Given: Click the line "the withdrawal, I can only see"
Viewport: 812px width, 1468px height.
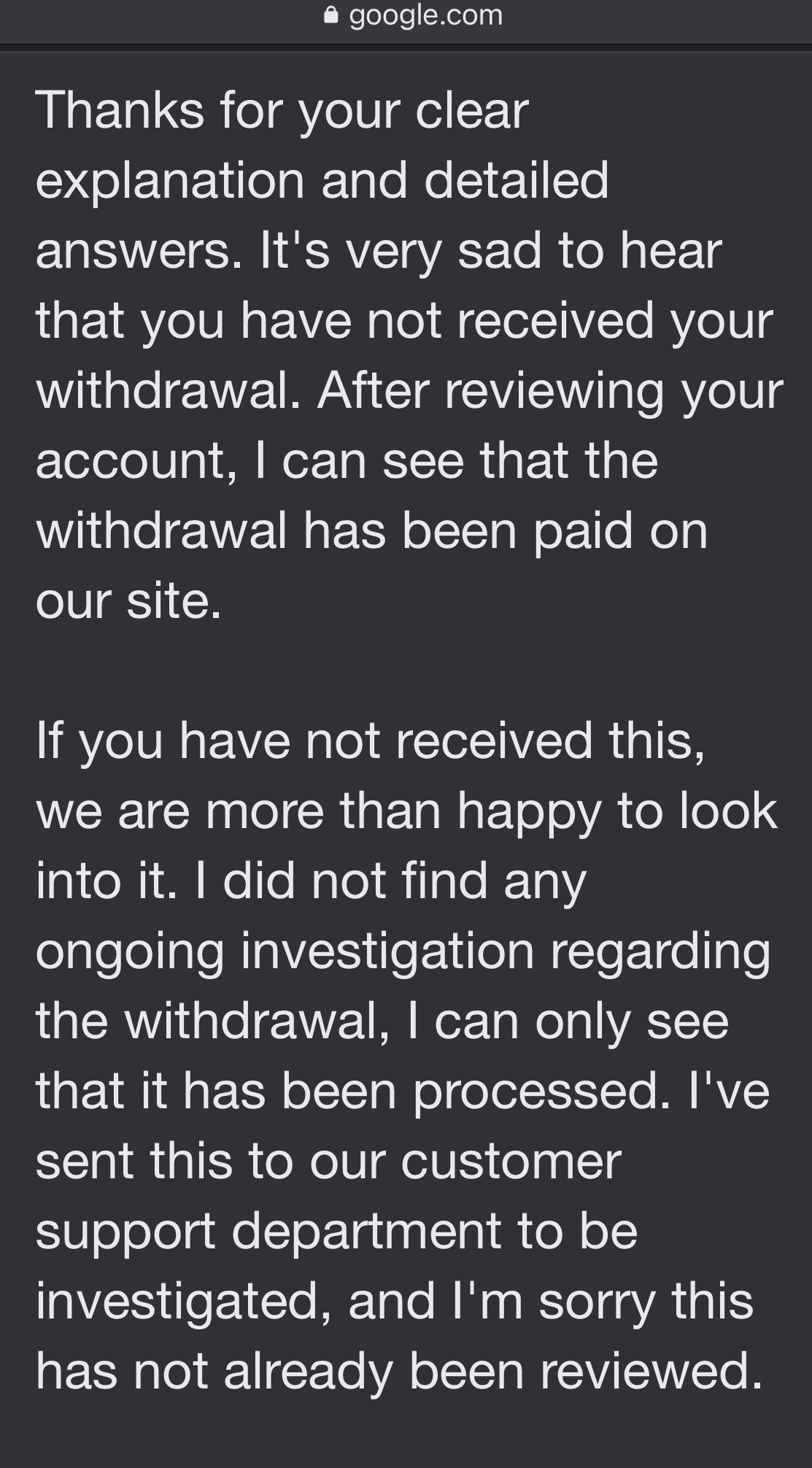Looking at the screenshot, I should [x=382, y=1021].
